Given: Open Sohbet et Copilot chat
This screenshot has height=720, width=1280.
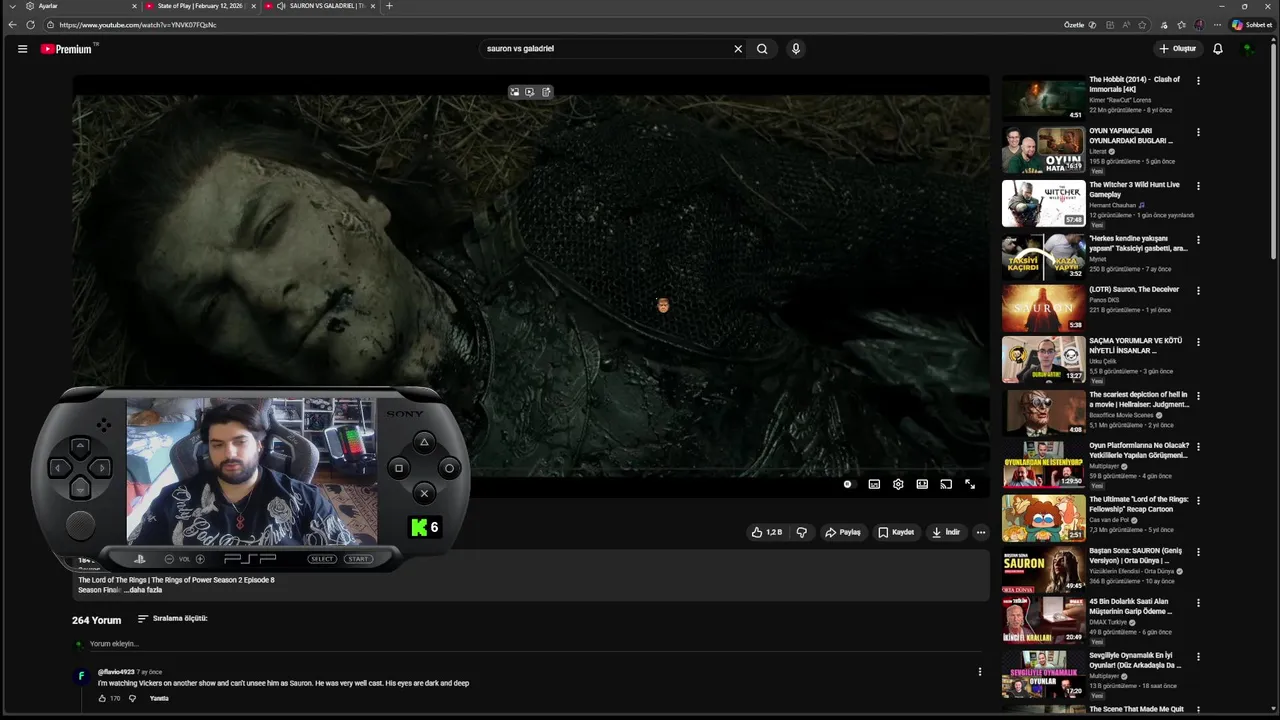Looking at the screenshot, I should 1252,25.
